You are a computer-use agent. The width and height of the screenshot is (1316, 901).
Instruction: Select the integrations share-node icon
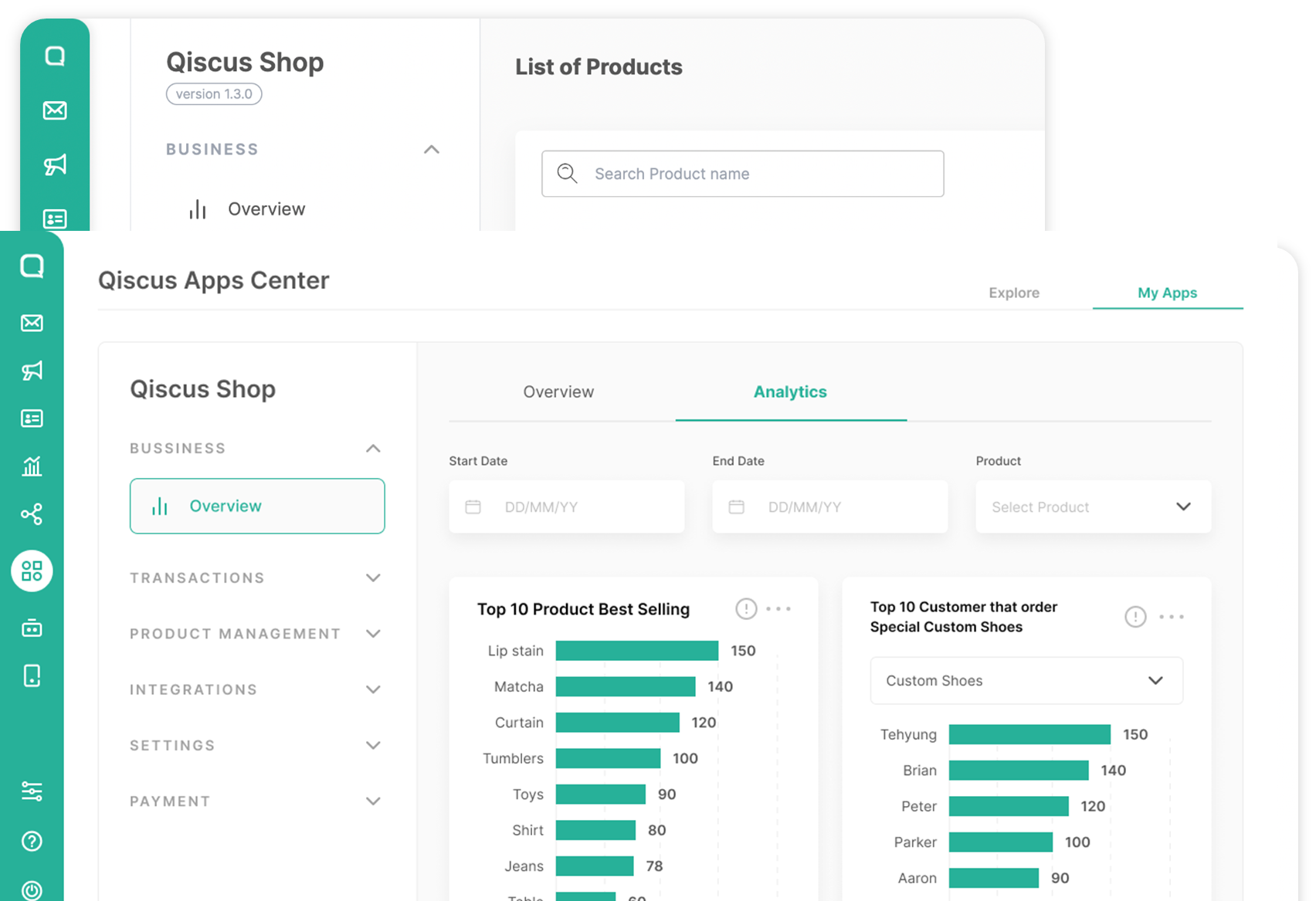pos(32,514)
